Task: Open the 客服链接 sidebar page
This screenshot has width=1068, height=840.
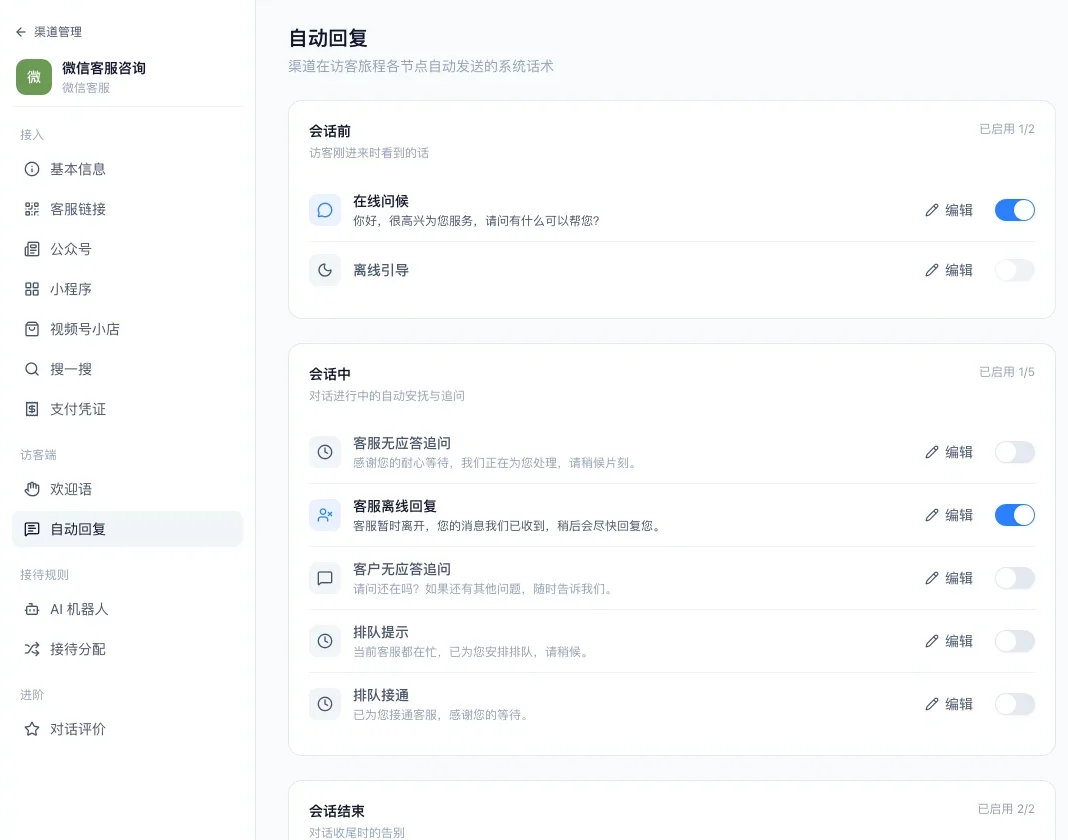Action: click(127, 209)
